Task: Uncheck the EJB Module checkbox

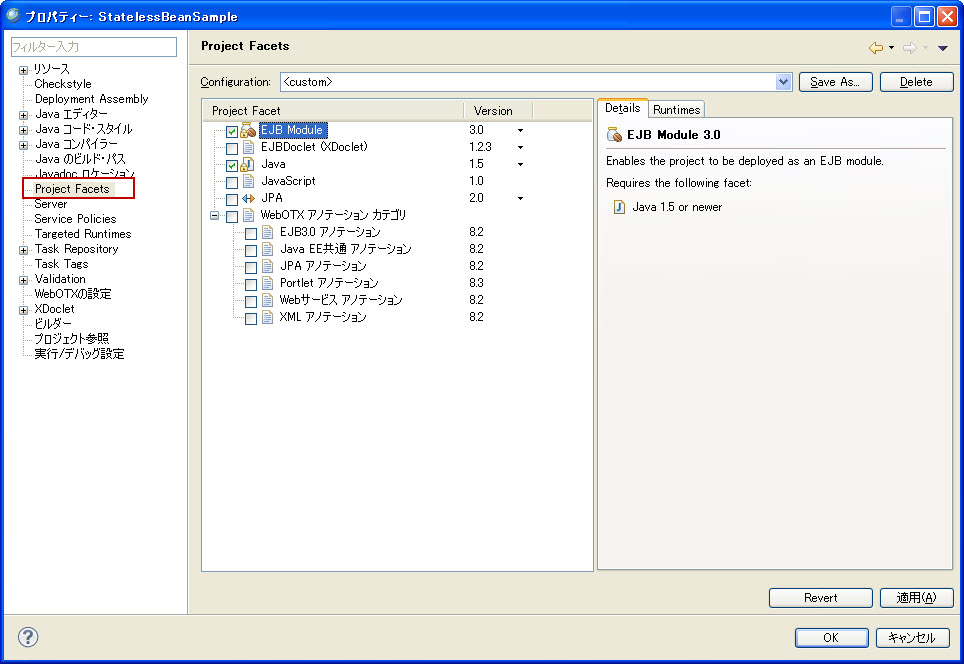Action: tap(232, 131)
